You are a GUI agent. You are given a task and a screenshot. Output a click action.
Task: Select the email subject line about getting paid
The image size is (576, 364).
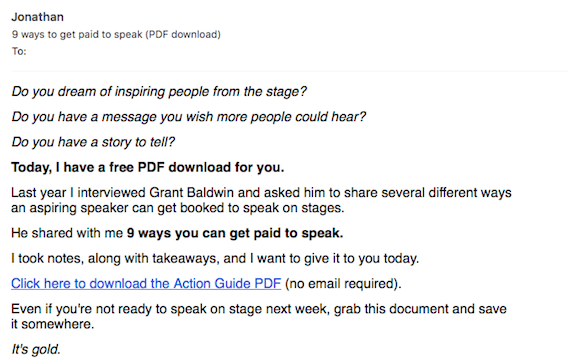(116, 35)
